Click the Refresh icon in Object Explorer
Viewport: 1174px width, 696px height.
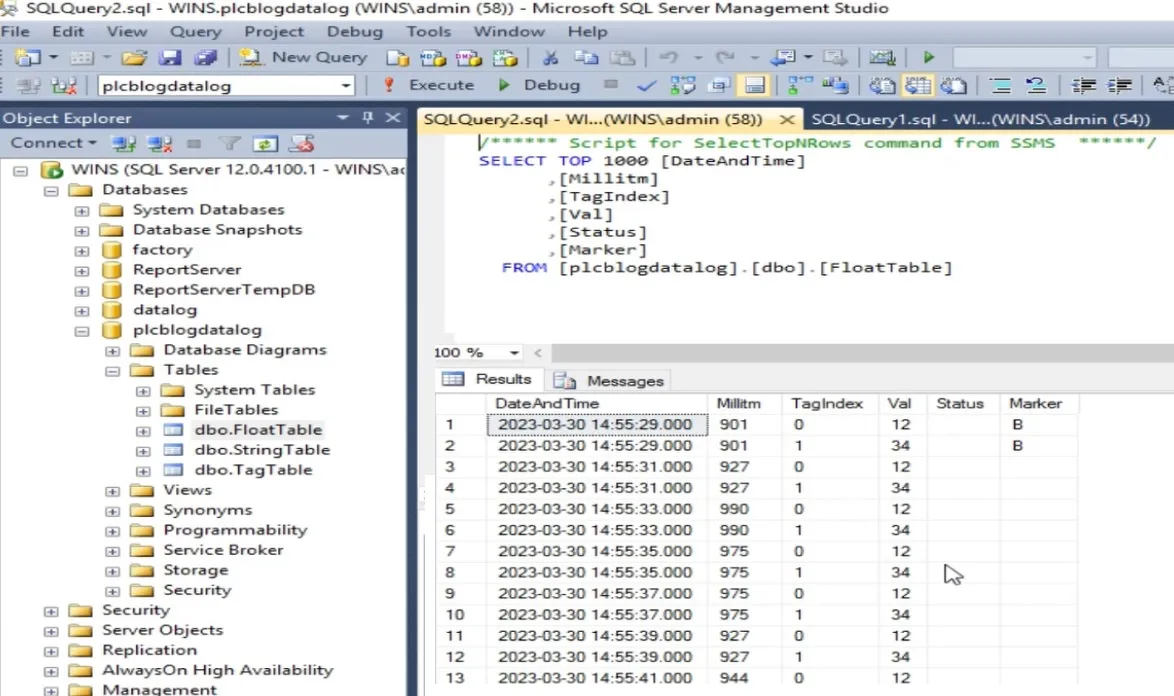[x=267, y=145]
